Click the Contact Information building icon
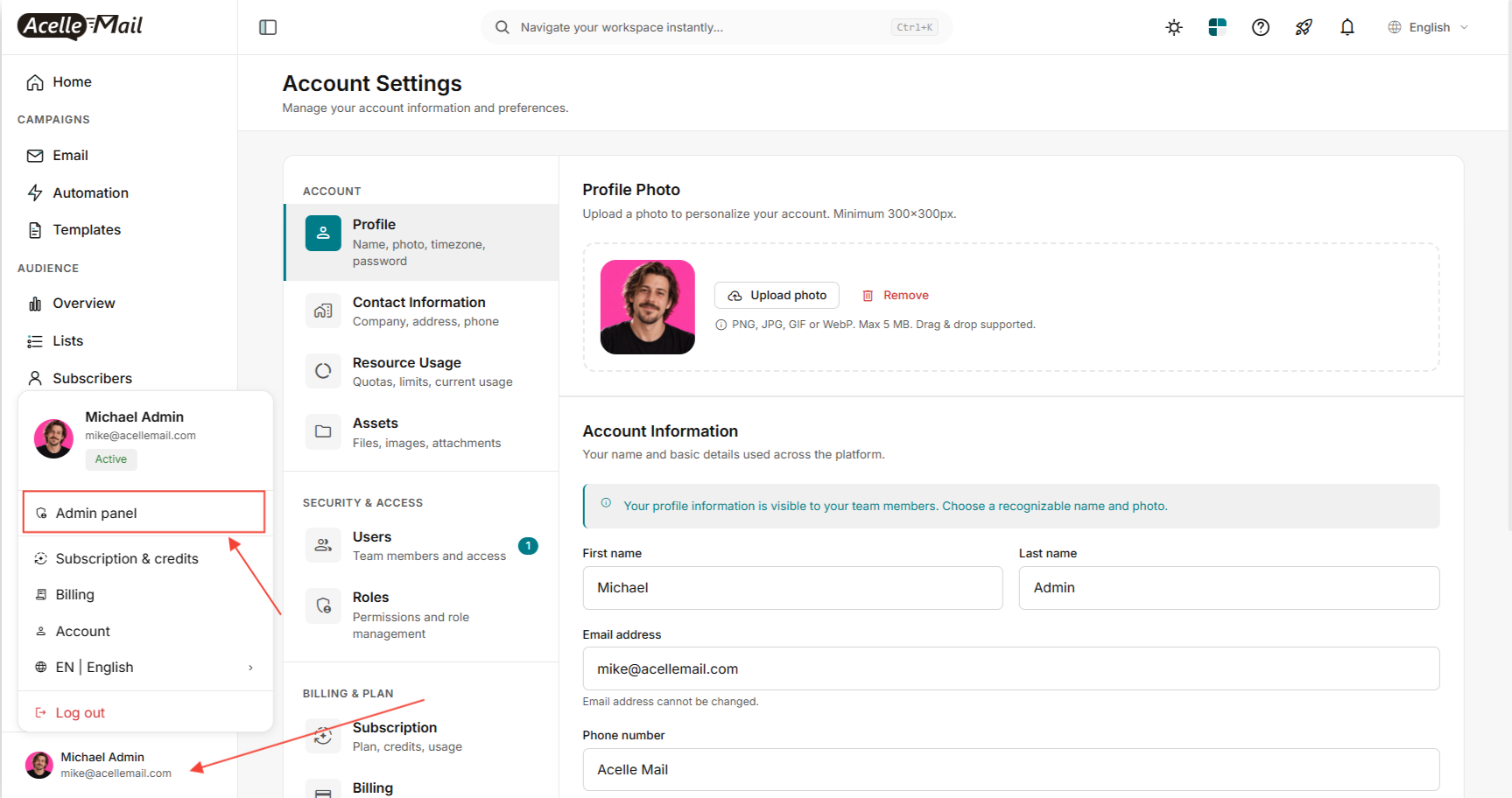The height and width of the screenshot is (798, 1512). [323, 311]
